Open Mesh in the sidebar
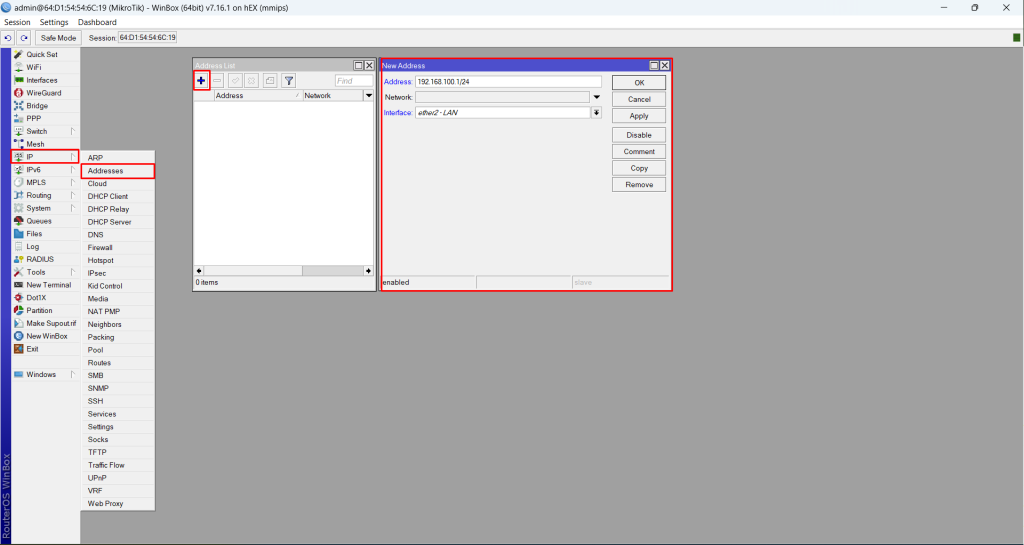Viewport: 1024px width, 545px height. point(35,144)
